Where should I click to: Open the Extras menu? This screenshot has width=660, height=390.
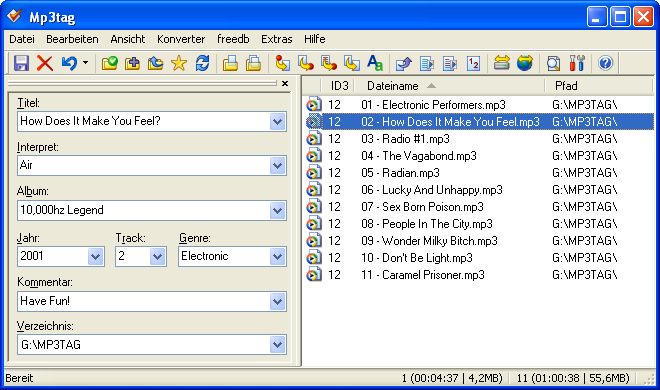click(x=277, y=39)
